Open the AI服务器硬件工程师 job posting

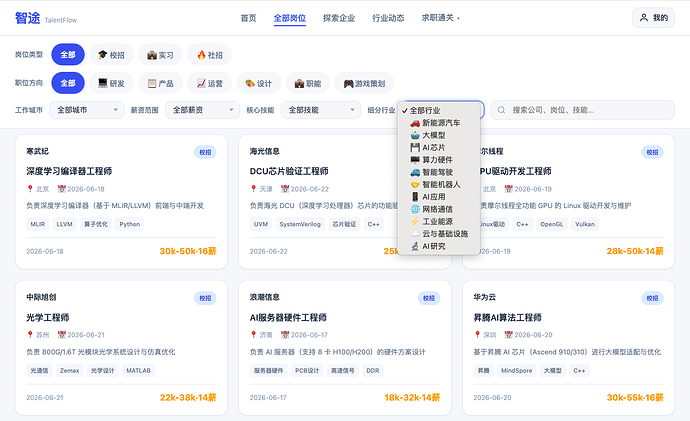pyautogui.click(x=288, y=318)
